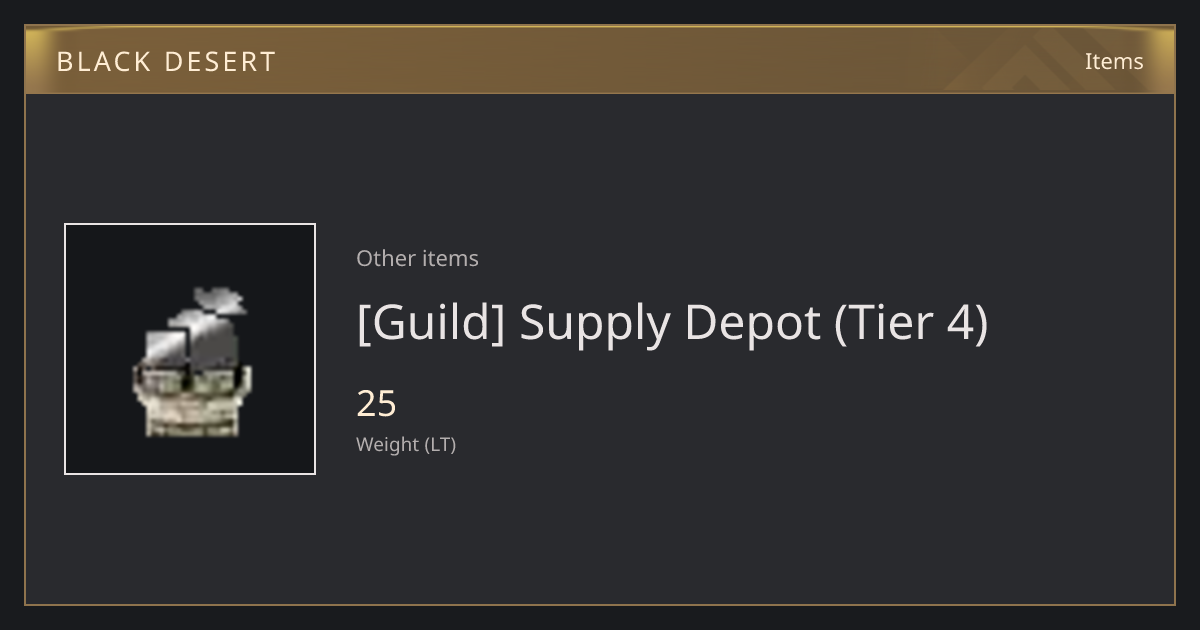The height and width of the screenshot is (630, 1200).
Task: Click the Supply Depot item icon
Action: tap(190, 363)
